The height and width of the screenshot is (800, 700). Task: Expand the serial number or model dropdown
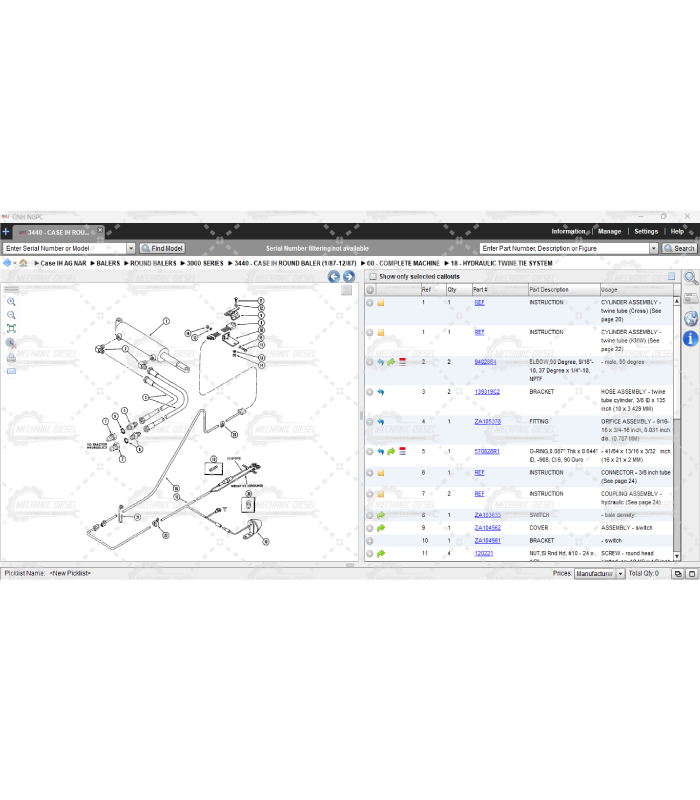click(130, 248)
